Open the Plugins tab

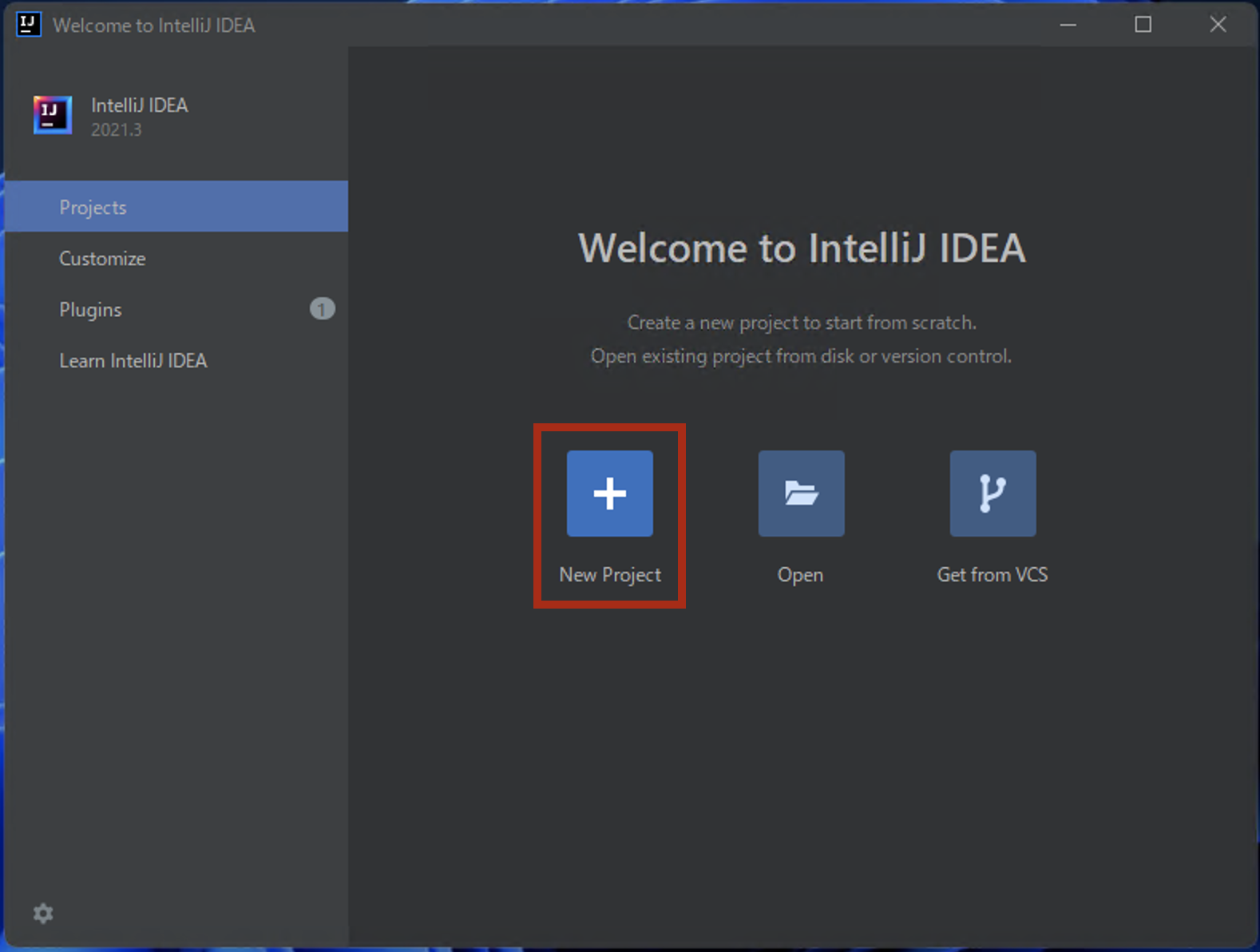click(176, 309)
